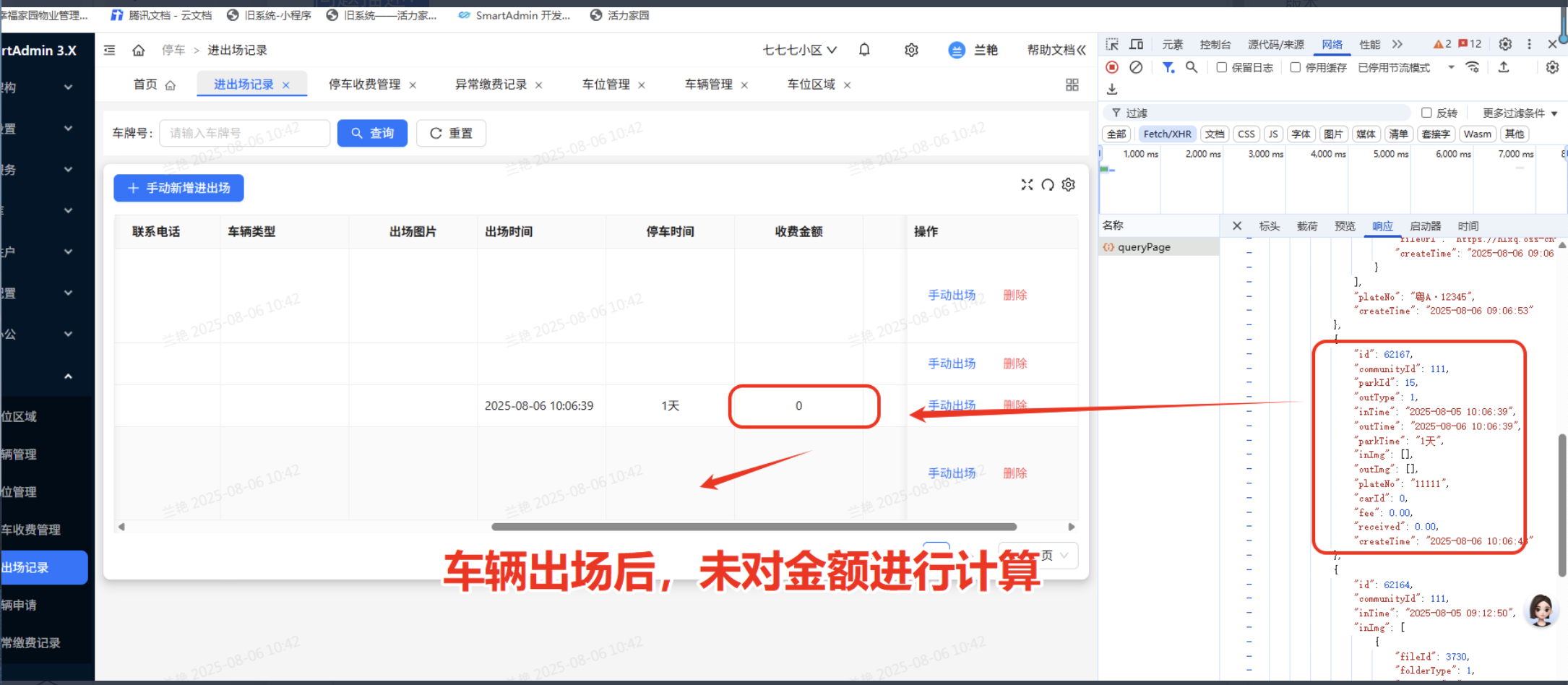1568x685 pixels.
Task: Click the 查询 search button
Action: coord(372,133)
